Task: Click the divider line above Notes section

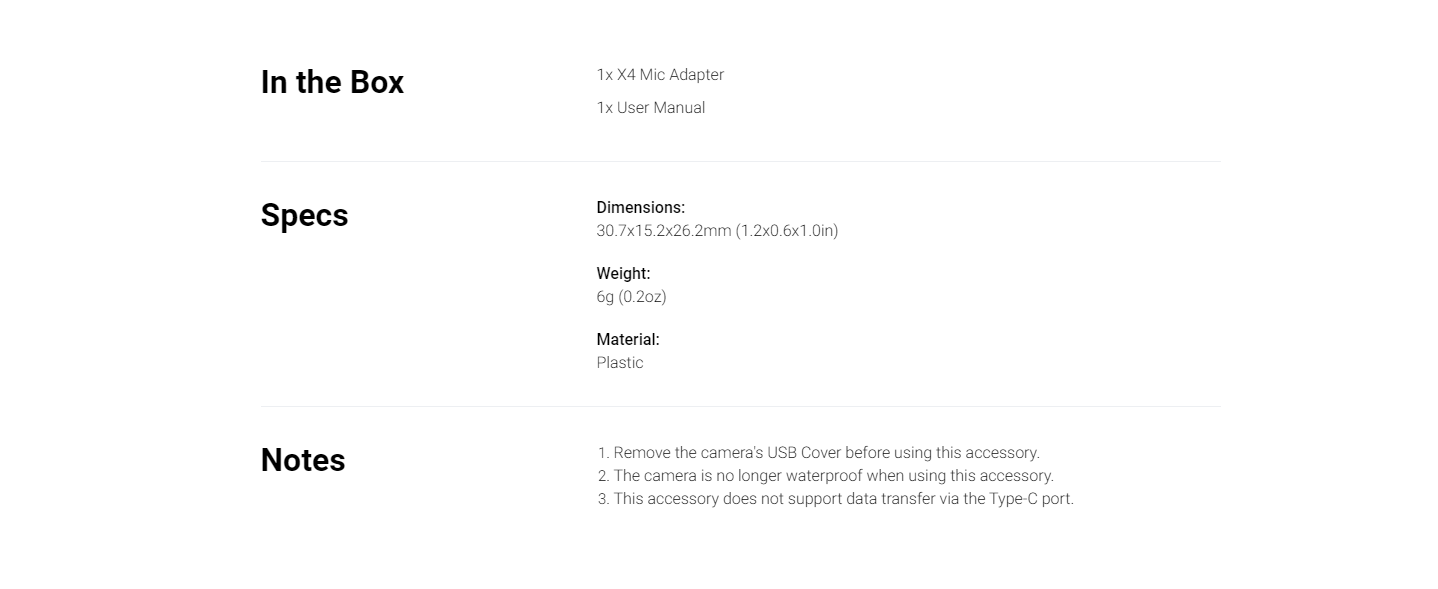Action: tap(740, 407)
